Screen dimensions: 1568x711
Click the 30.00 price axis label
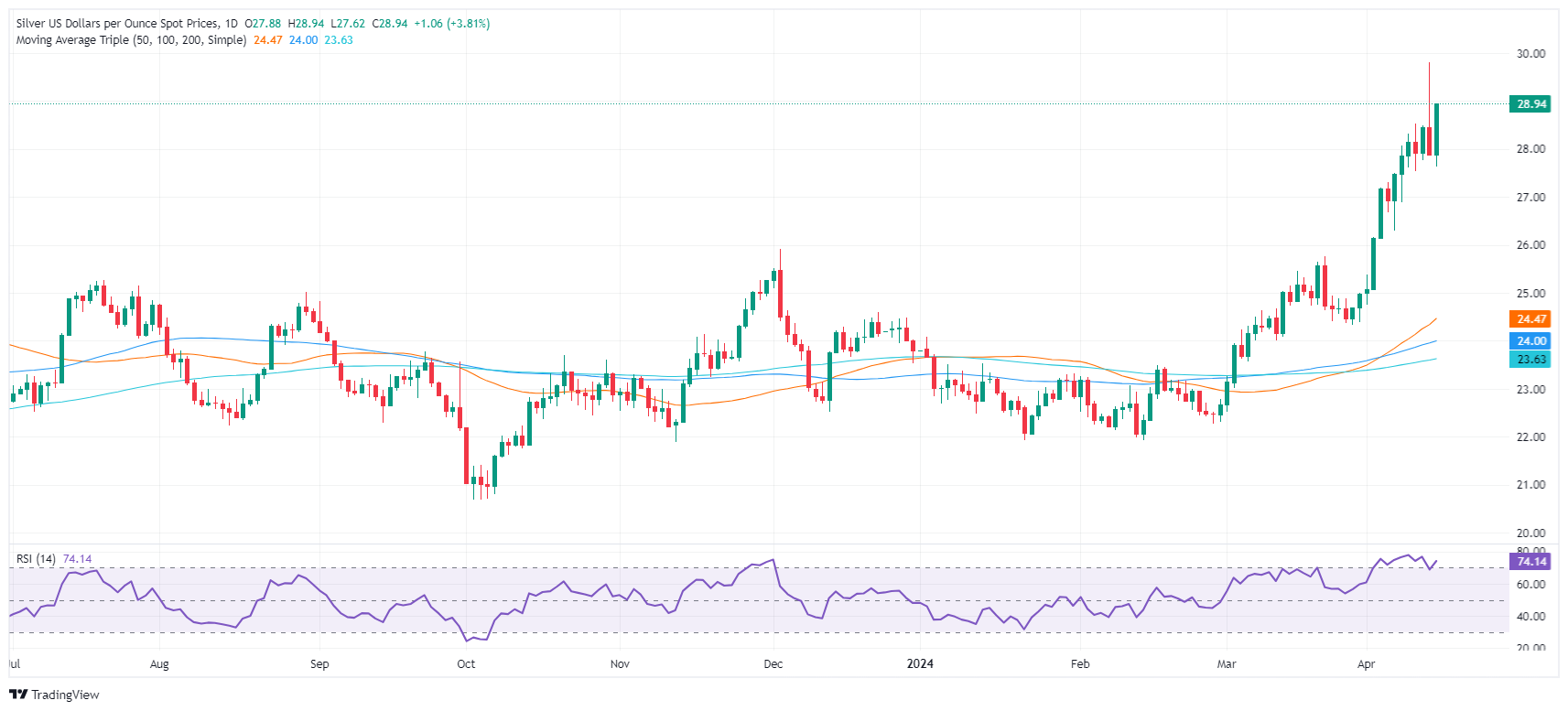tap(1530, 54)
